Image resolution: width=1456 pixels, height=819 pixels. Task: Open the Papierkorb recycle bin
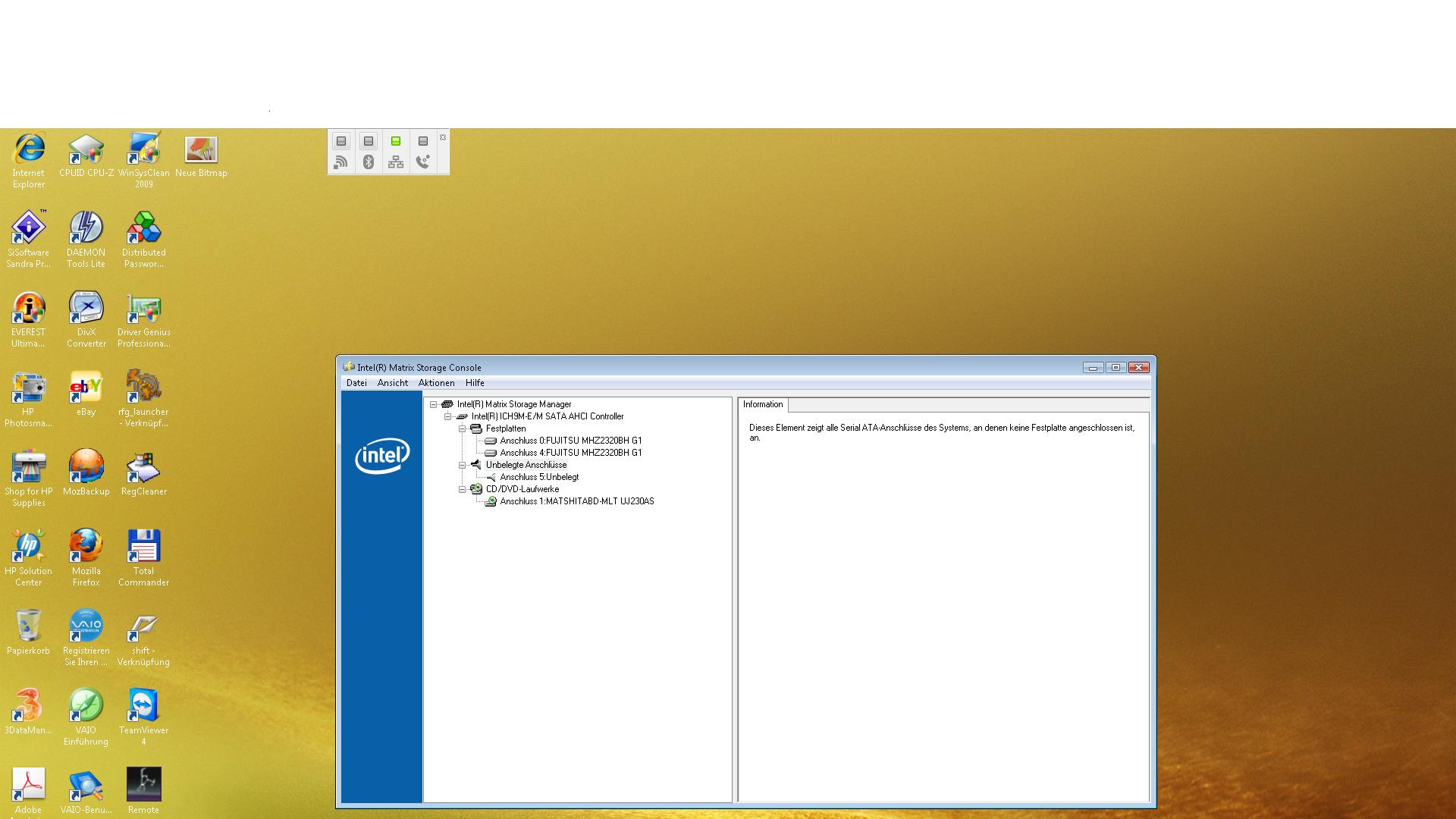tap(28, 627)
